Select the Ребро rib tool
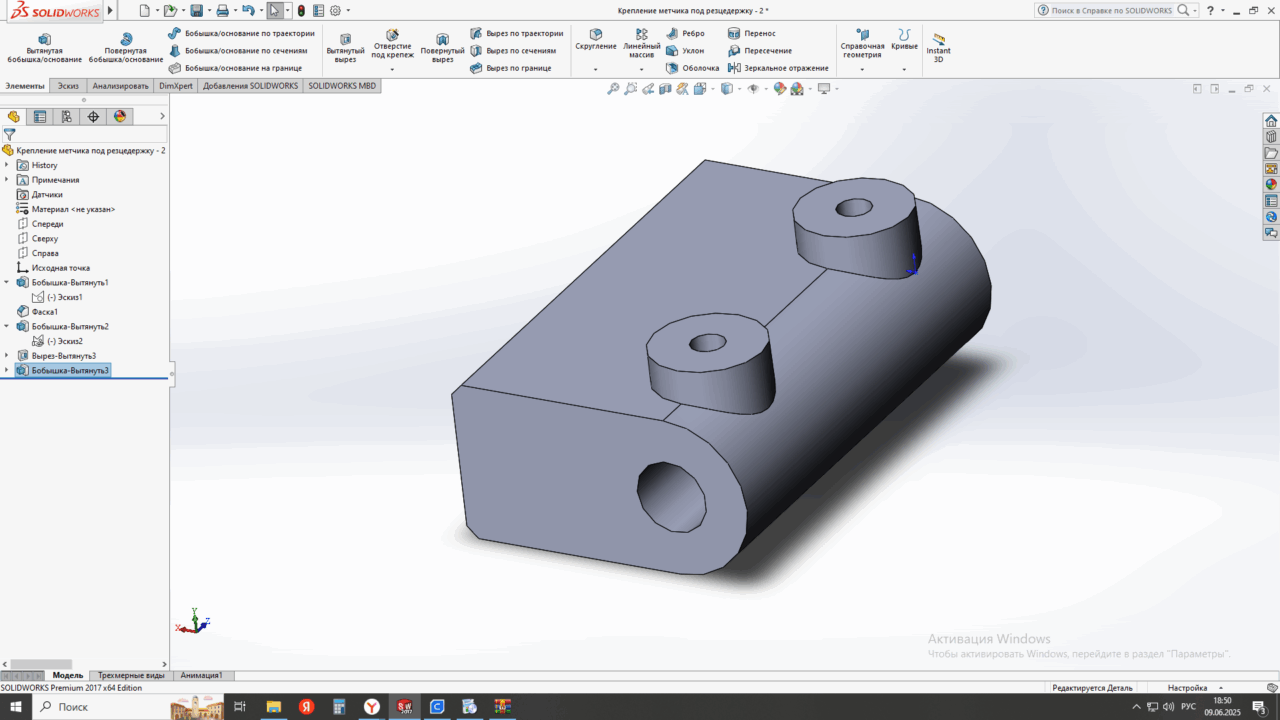This screenshot has height=720, width=1280. click(686, 33)
